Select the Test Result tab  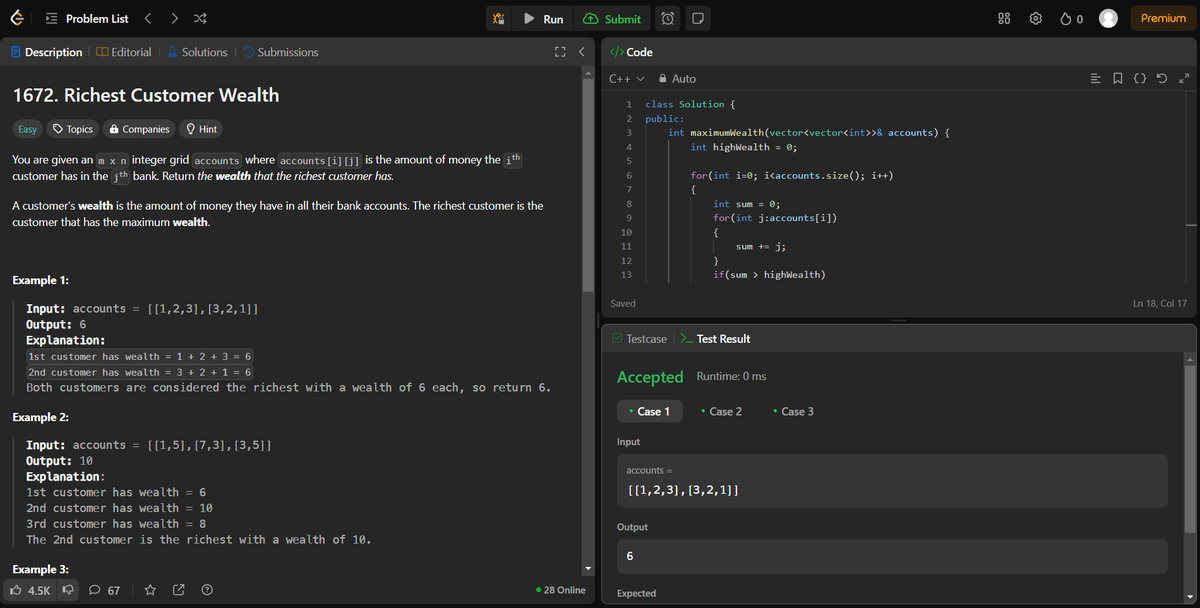(x=715, y=339)
